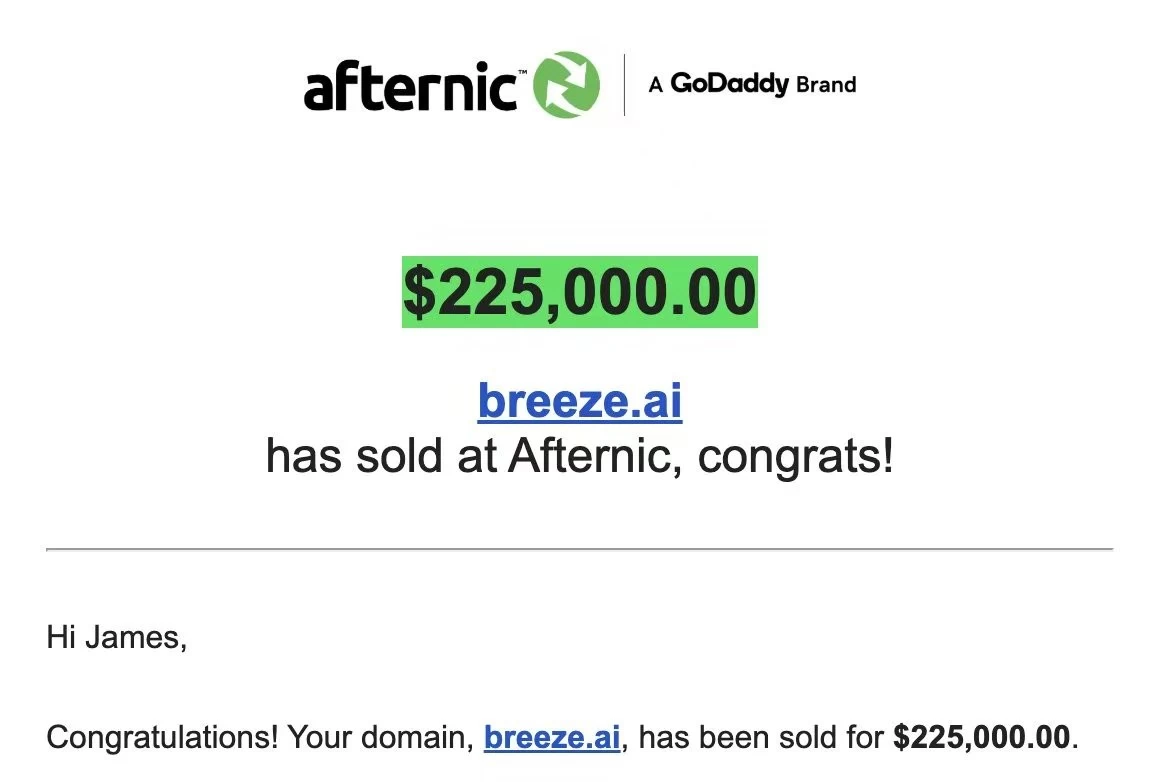This screenshot has width=1150, height=782.
Task: Click the 'has sold at Afternic' heading text
Action: 468,456
